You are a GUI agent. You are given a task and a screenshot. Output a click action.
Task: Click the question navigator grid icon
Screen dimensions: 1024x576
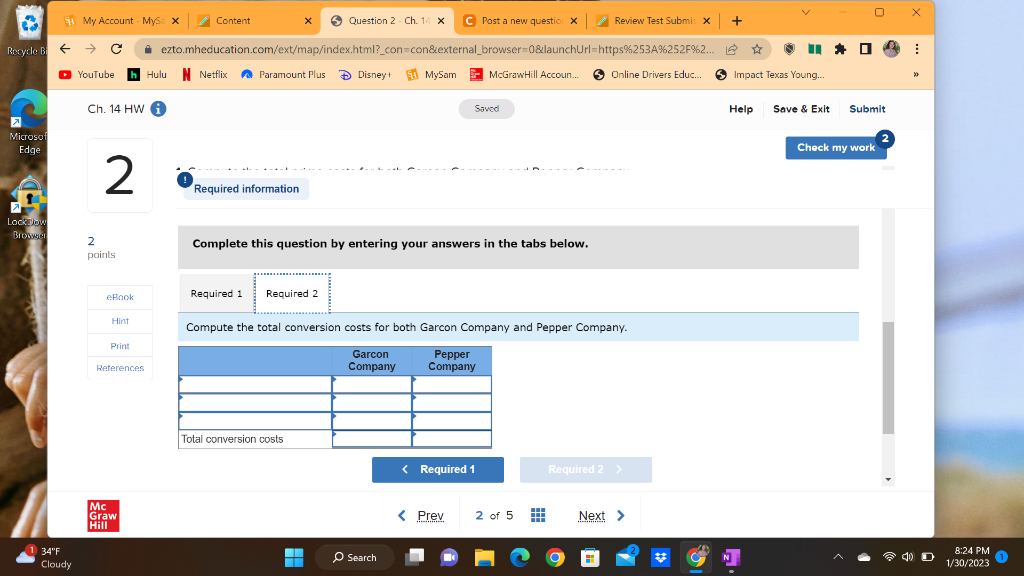[537, 515]
